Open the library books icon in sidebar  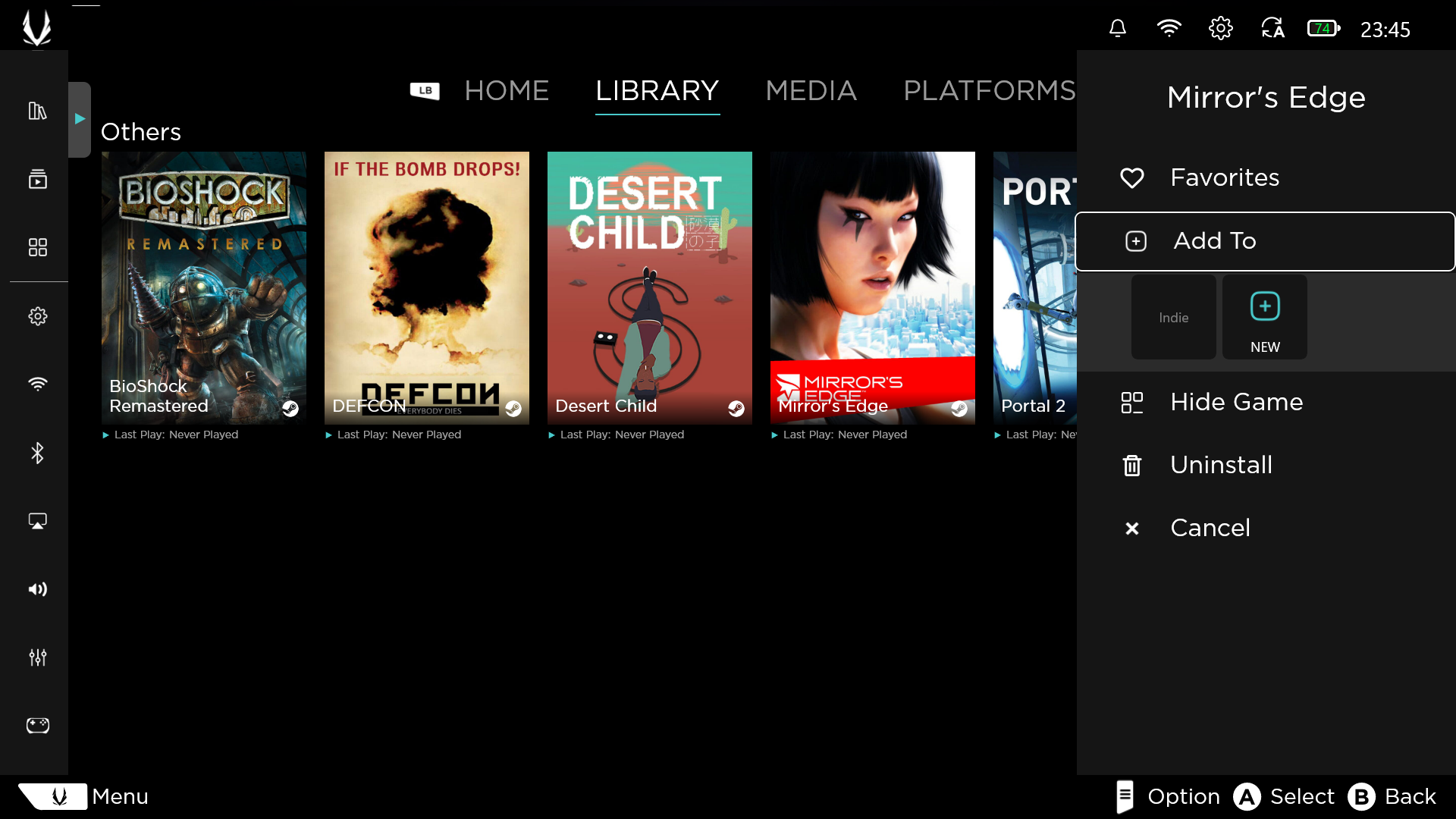coord(37,111)
